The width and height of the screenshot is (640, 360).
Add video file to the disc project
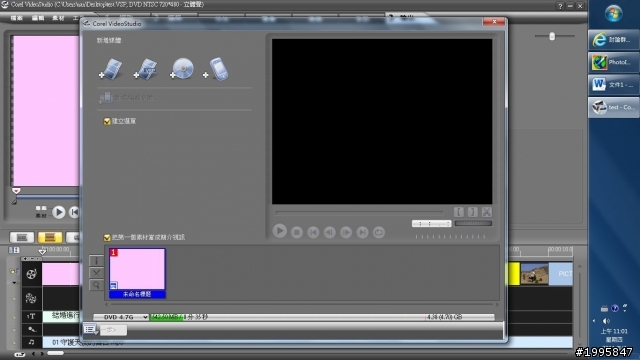tap(111, 69)
